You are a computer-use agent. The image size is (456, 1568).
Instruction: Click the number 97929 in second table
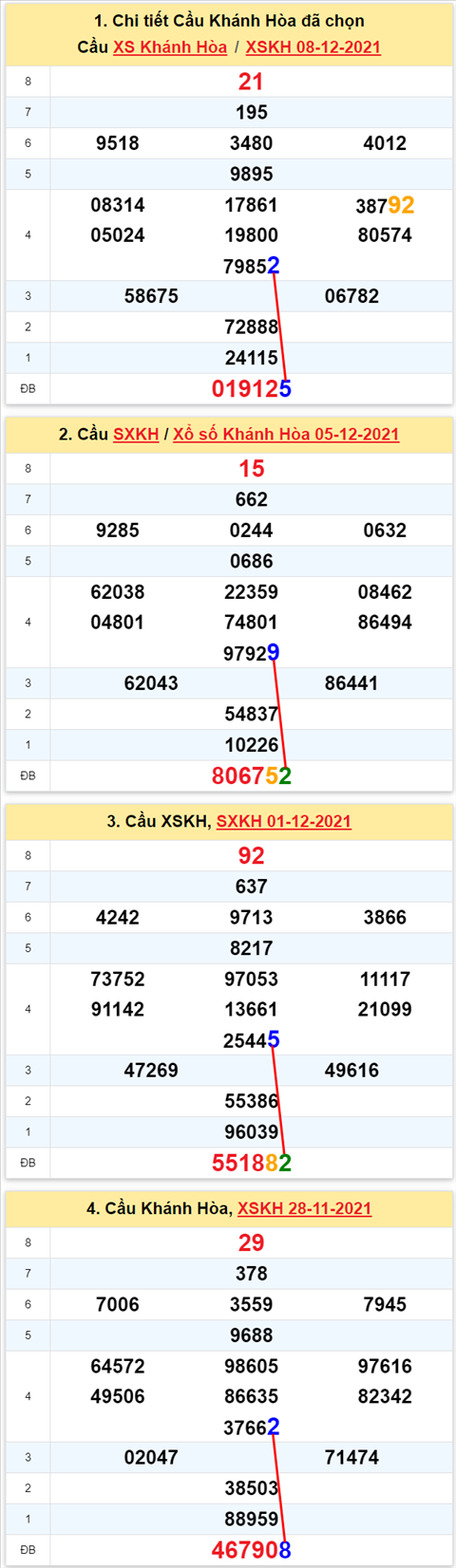(251, 653)
